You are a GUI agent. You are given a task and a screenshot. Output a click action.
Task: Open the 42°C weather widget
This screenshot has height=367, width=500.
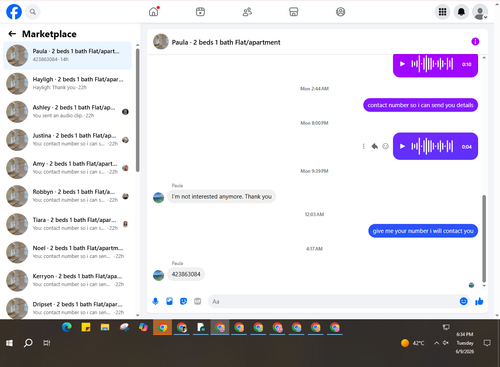click(x=413, y=343)
